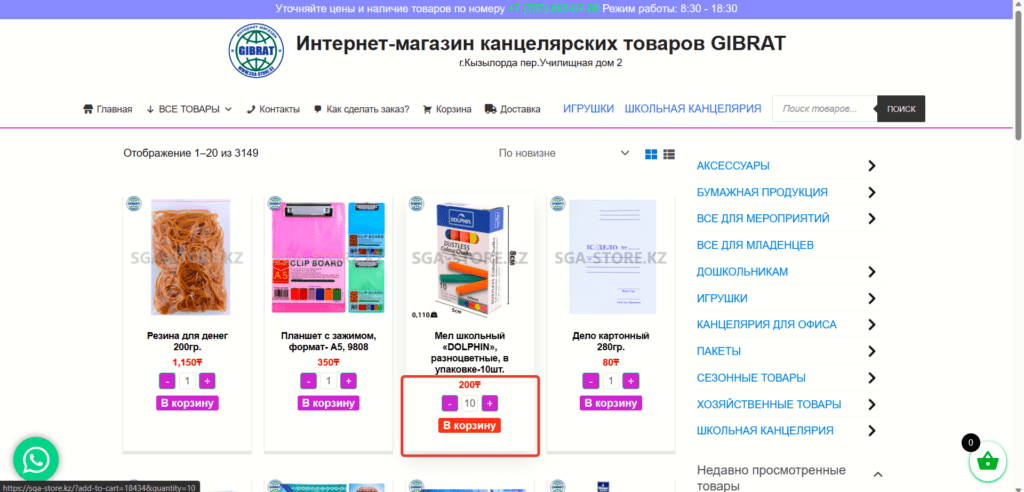Open Корзина in top navigation
This screenshot has height=492, width=1024.
[x=447, y=109]
